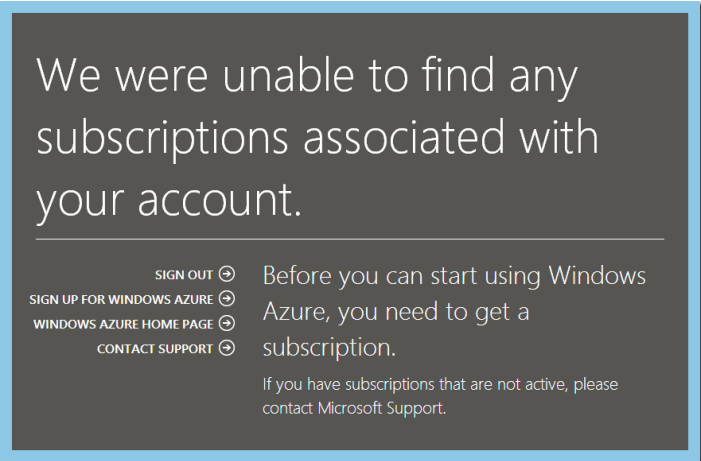Click the line "Azure, you need to get a"
Viewport: 701px width, 461px height.
click(395, 312)
